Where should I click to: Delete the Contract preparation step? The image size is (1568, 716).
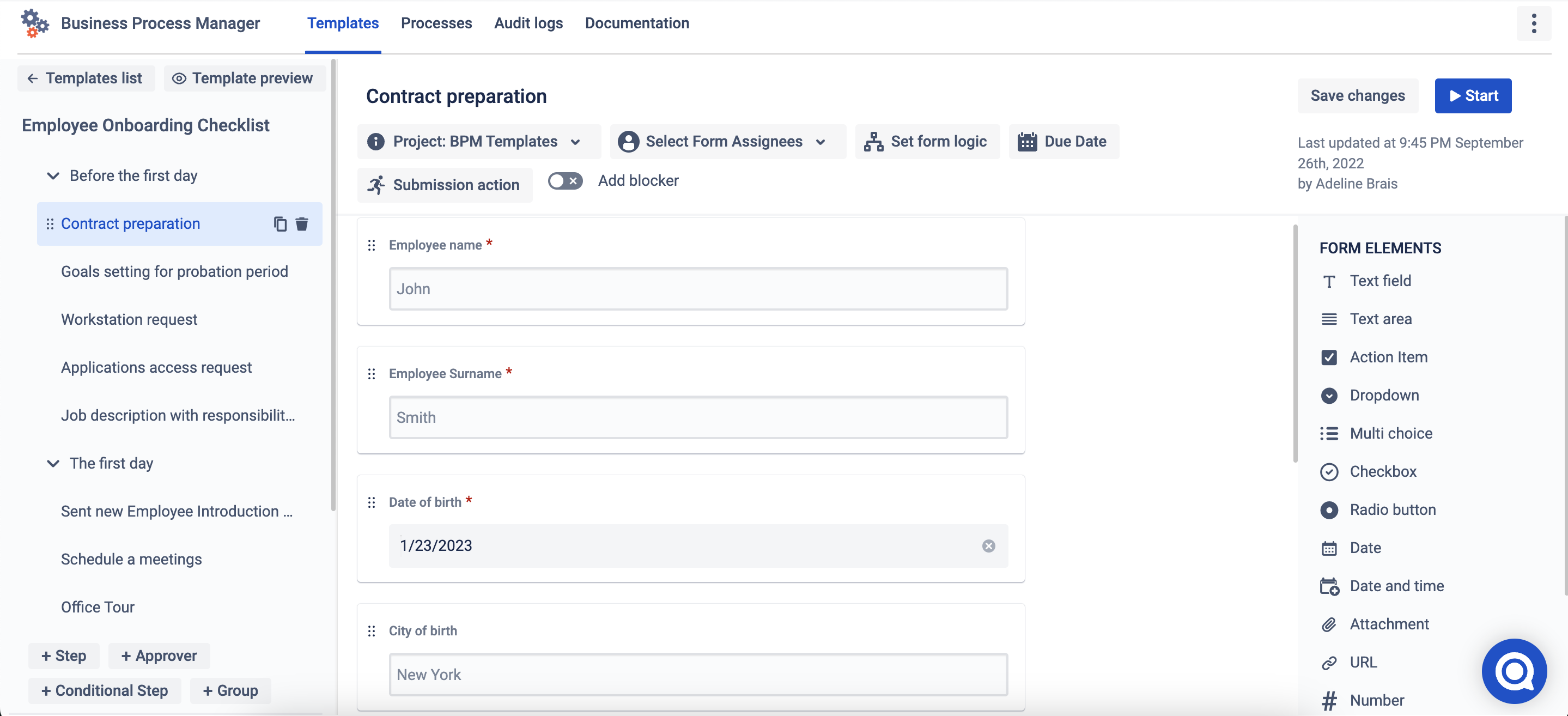click(302, 224)
